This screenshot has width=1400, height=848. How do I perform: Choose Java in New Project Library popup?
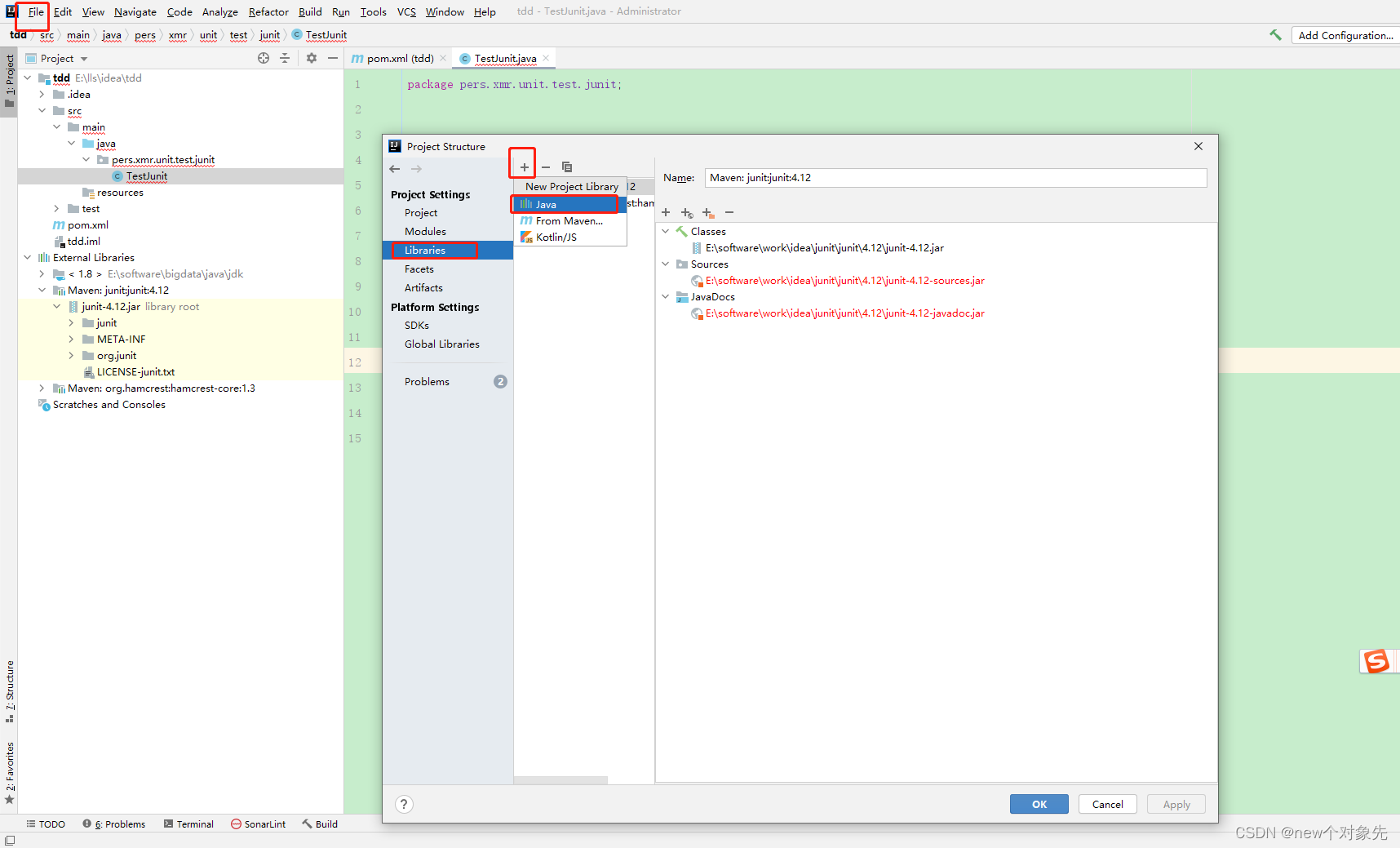(x=569, y=204)
